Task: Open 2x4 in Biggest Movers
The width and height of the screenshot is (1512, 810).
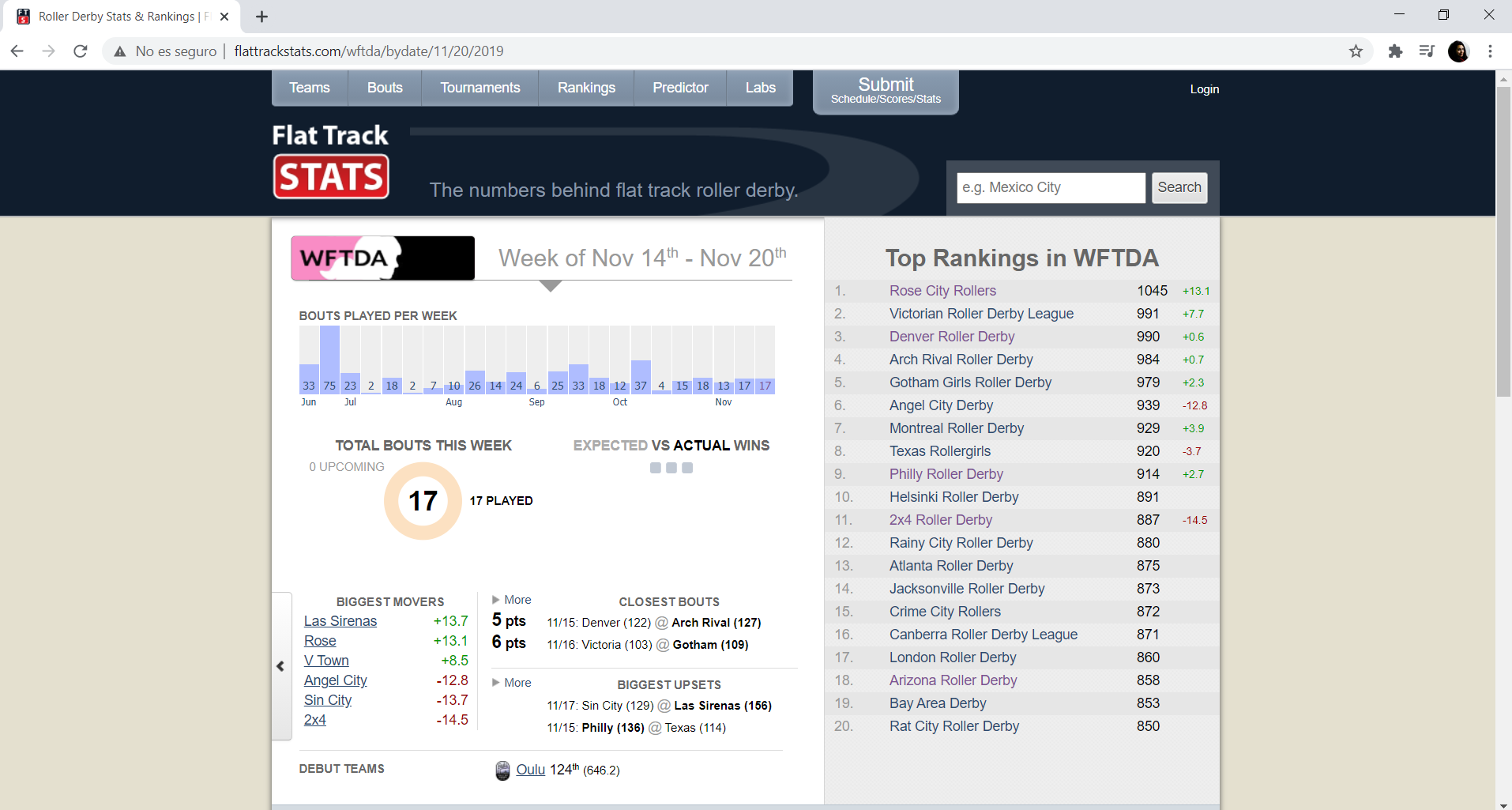Action: coord(315,720)
